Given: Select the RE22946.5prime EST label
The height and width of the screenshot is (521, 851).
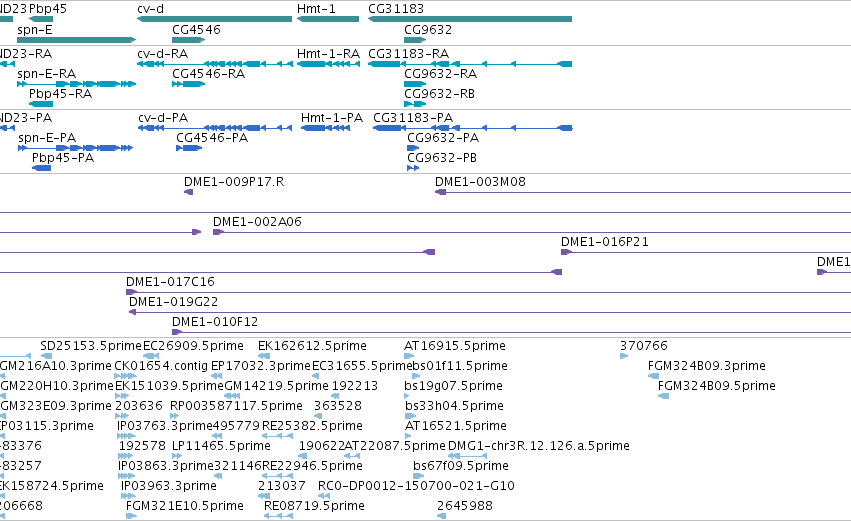Looking at the screenshot, I should (x=312, y=467).
